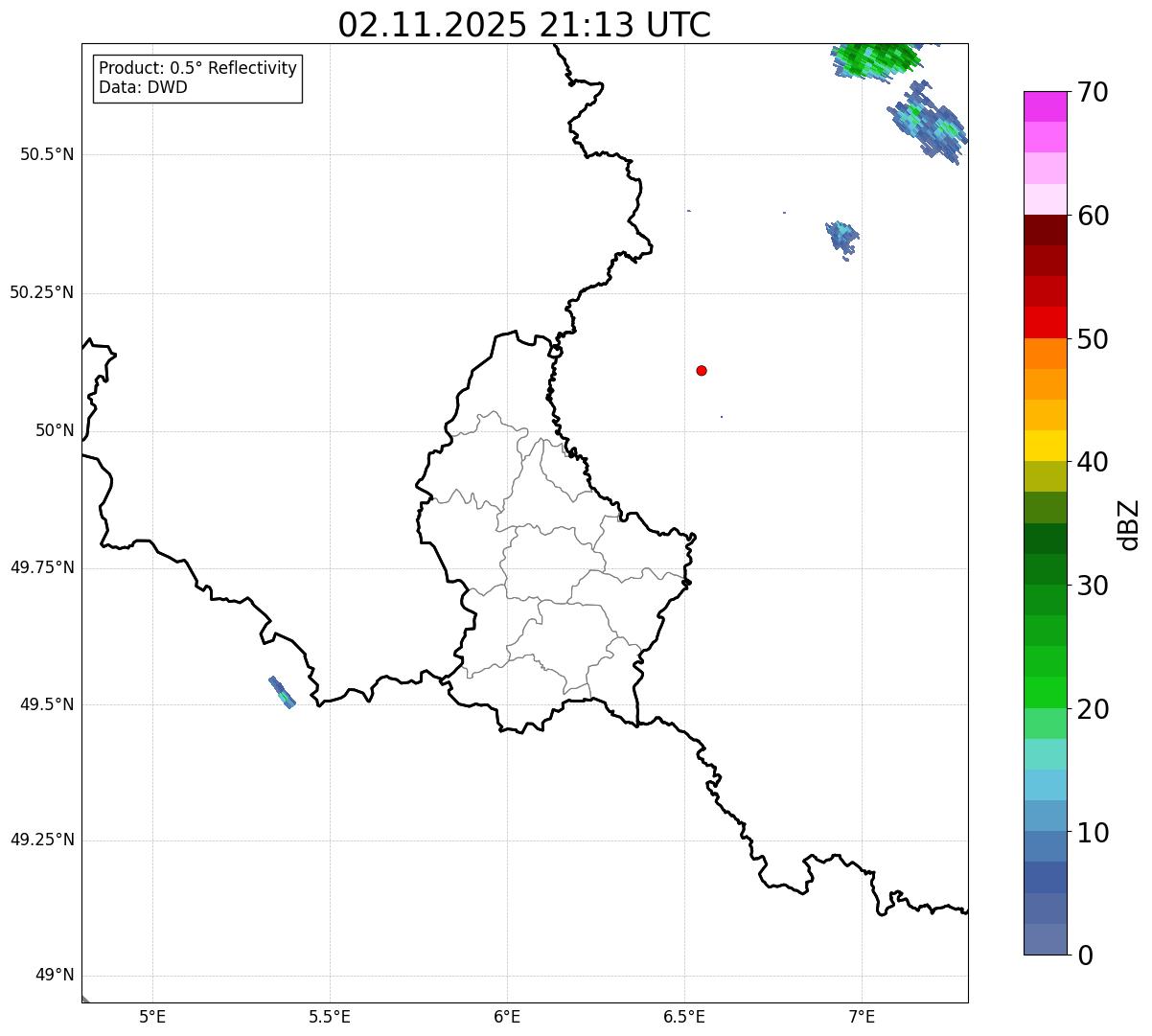Click the blue echo cluster near 50.55°N 7.2°E

[928, 123]
